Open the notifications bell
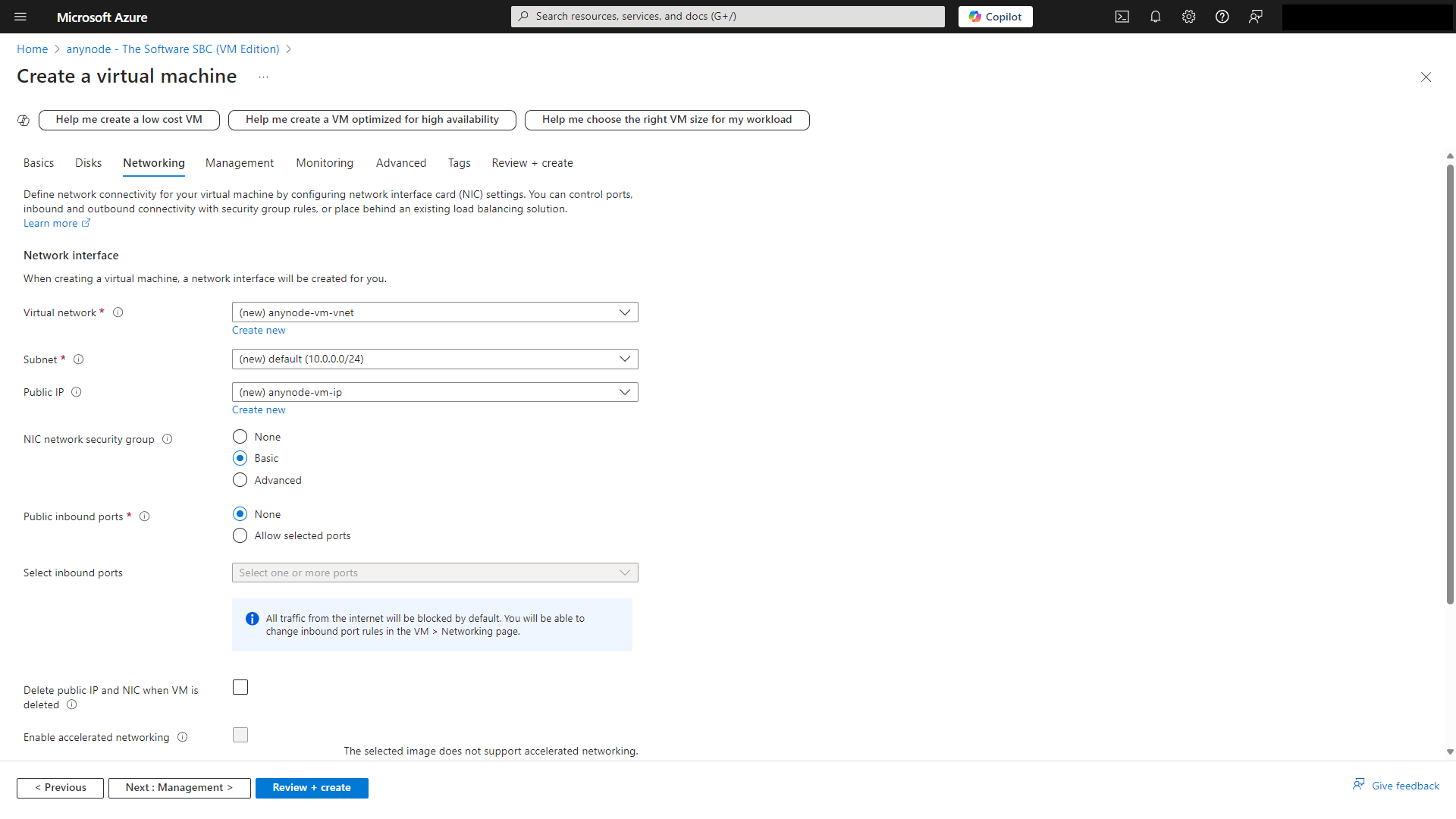 pos(1156,17)
